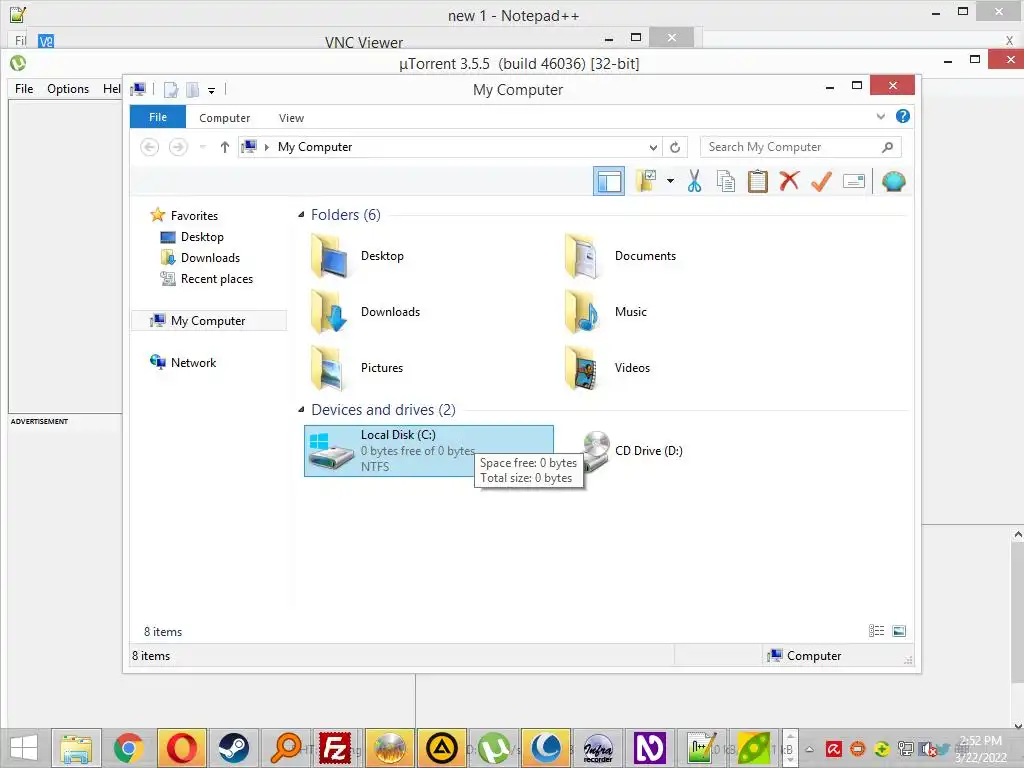
Task: Switch to uTorrent on the taskbar
Action: (x=494, y=748)
